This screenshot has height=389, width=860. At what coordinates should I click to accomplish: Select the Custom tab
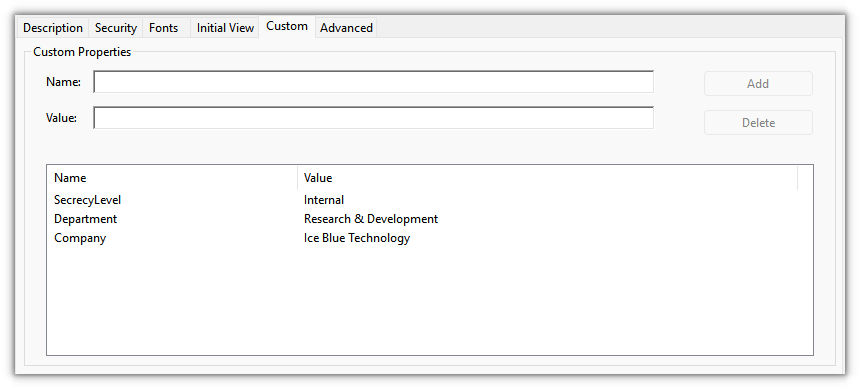point(287,26)
